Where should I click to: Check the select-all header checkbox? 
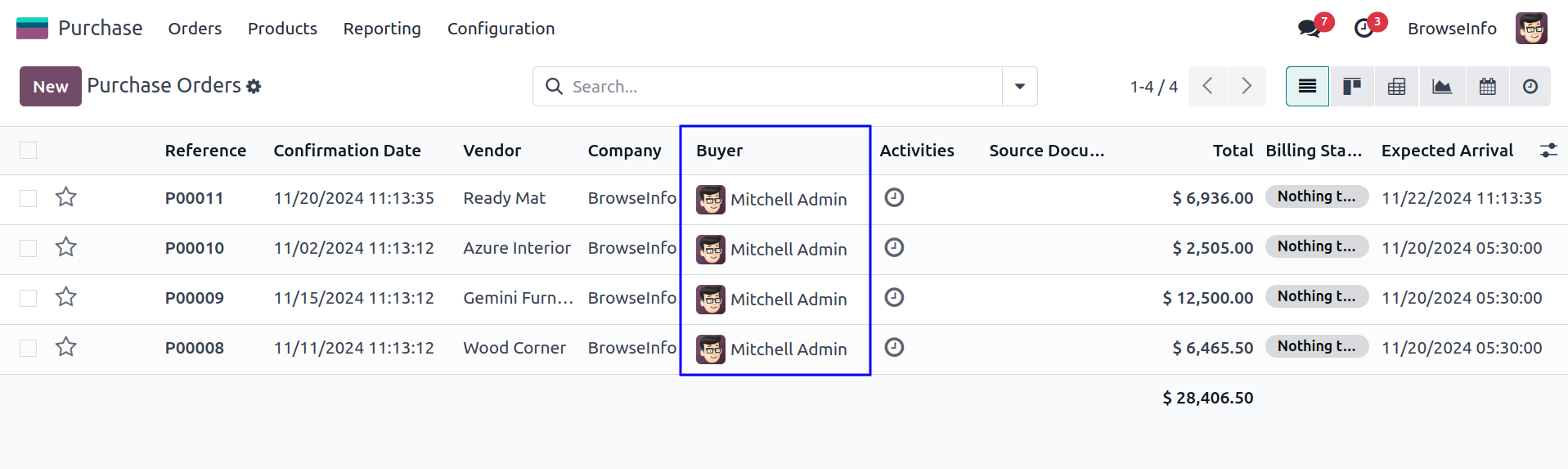(29, 151)
